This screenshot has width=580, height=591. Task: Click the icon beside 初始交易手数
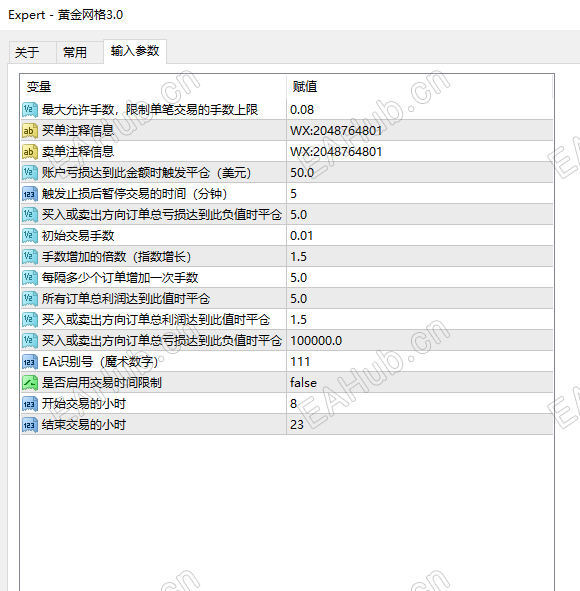tap(30, 236)
